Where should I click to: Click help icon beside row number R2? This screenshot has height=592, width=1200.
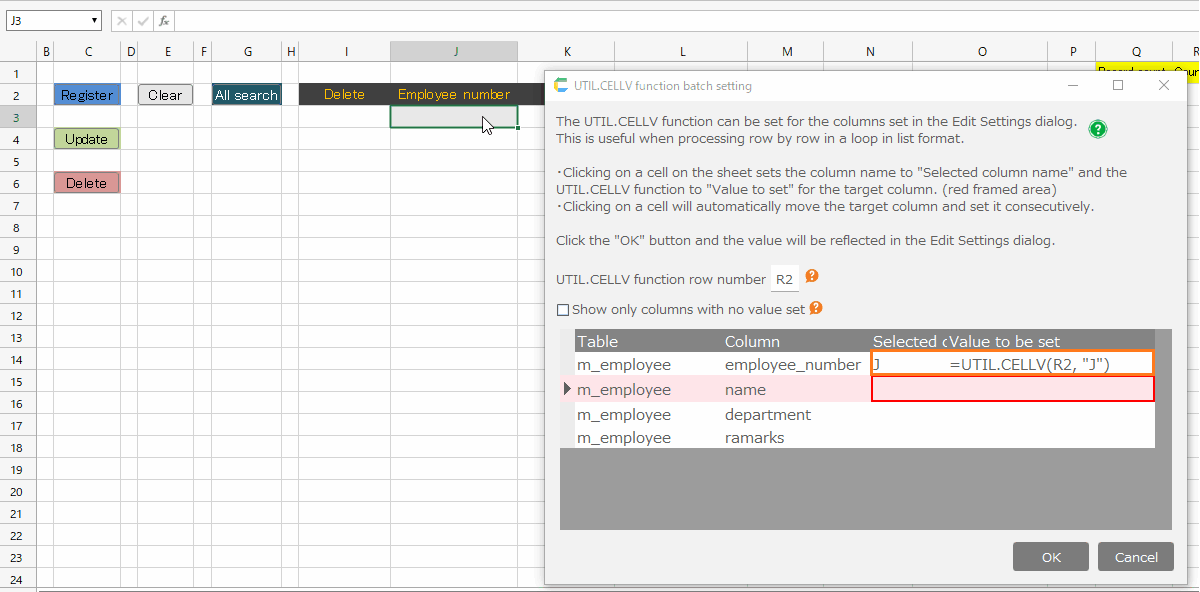[812, 276]
